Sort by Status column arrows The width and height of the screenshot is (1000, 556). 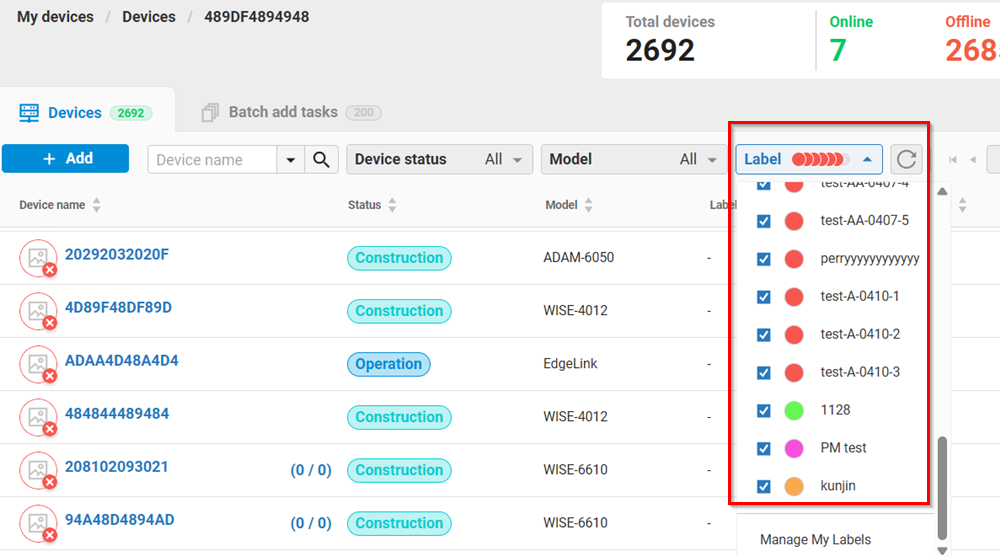coord(392,205)
